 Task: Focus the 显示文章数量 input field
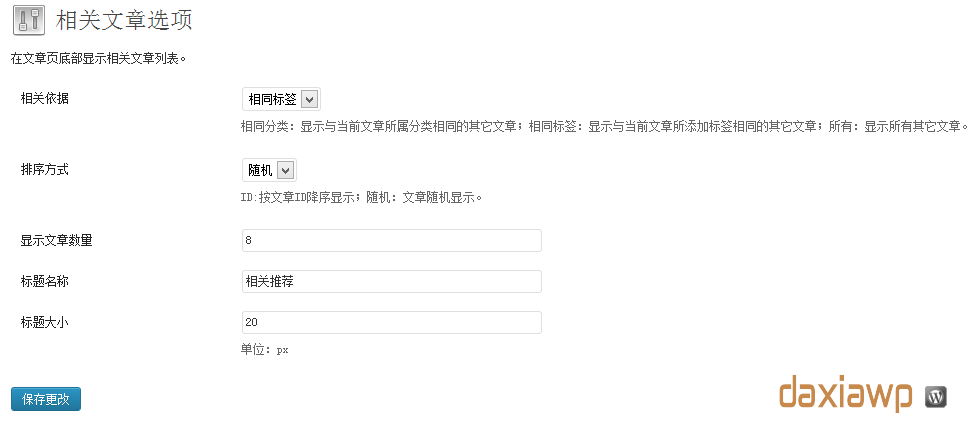click(x=391, y=240)
